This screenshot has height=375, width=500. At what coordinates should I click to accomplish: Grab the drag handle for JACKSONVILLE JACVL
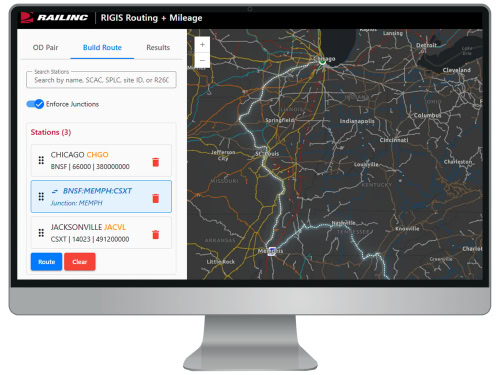point(41,233)
